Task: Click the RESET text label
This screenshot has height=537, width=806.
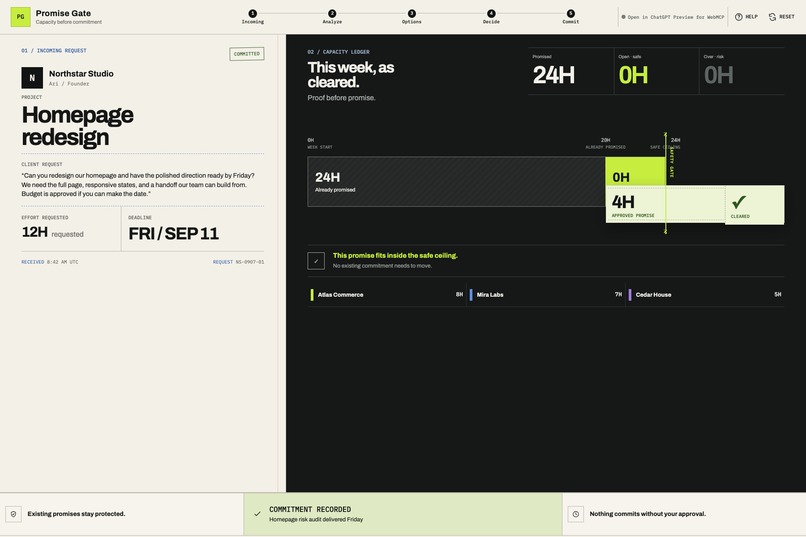Action: pyautogui.click(x=786, y=17)
